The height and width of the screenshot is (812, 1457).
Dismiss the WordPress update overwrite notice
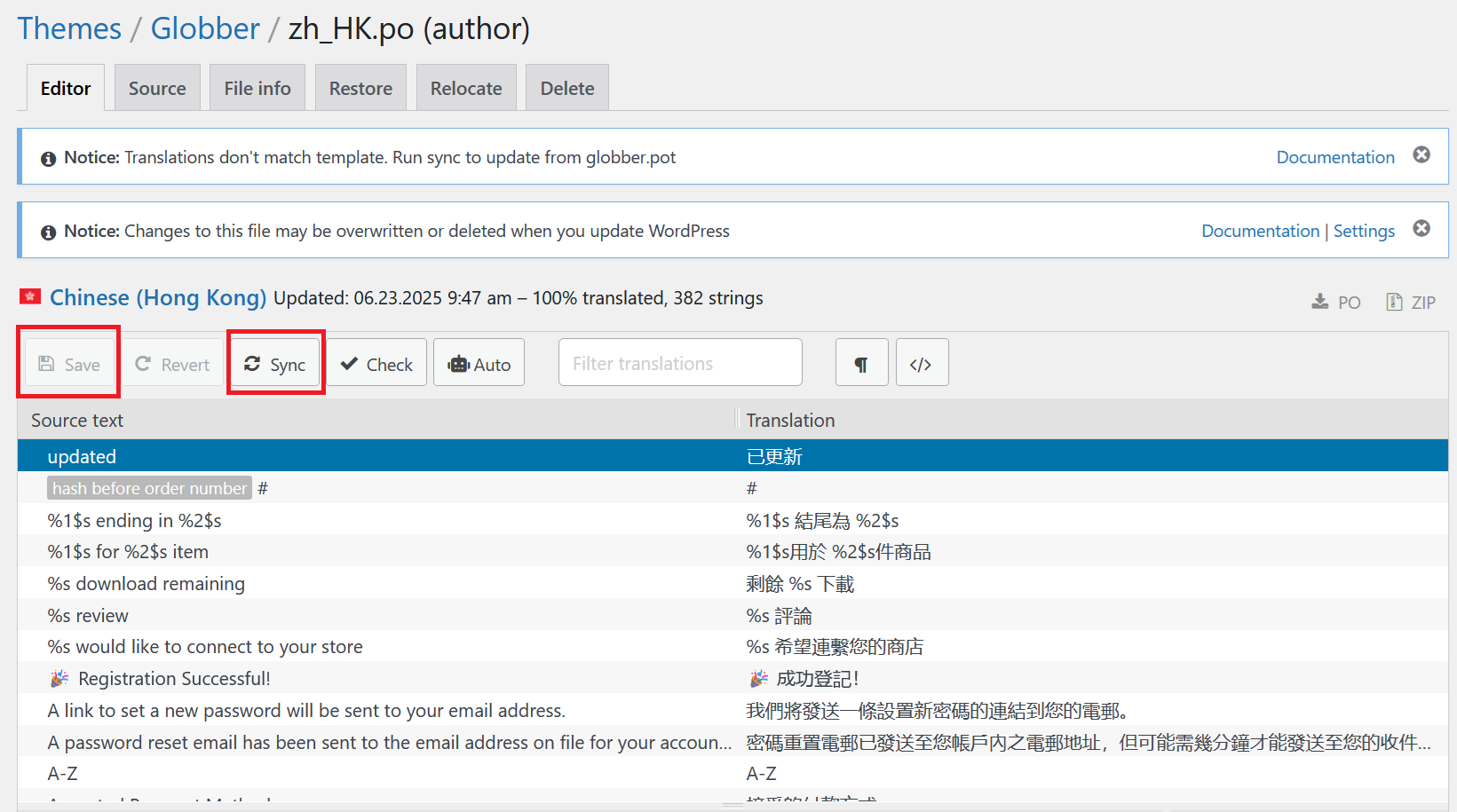[1421, 228]
